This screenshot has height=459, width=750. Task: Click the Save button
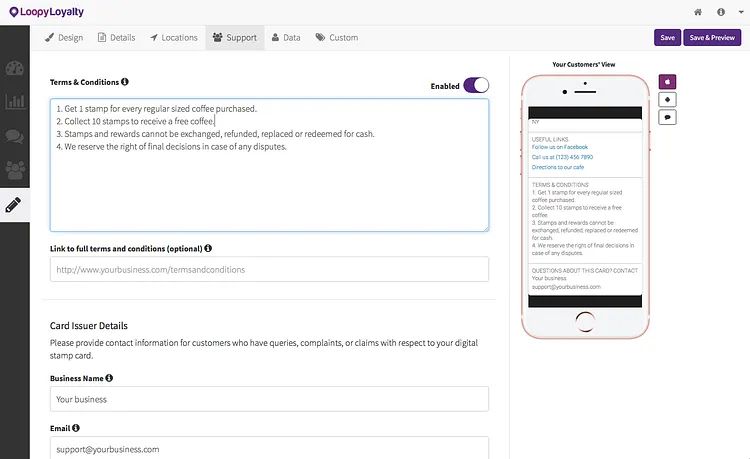tap(667, 38)
